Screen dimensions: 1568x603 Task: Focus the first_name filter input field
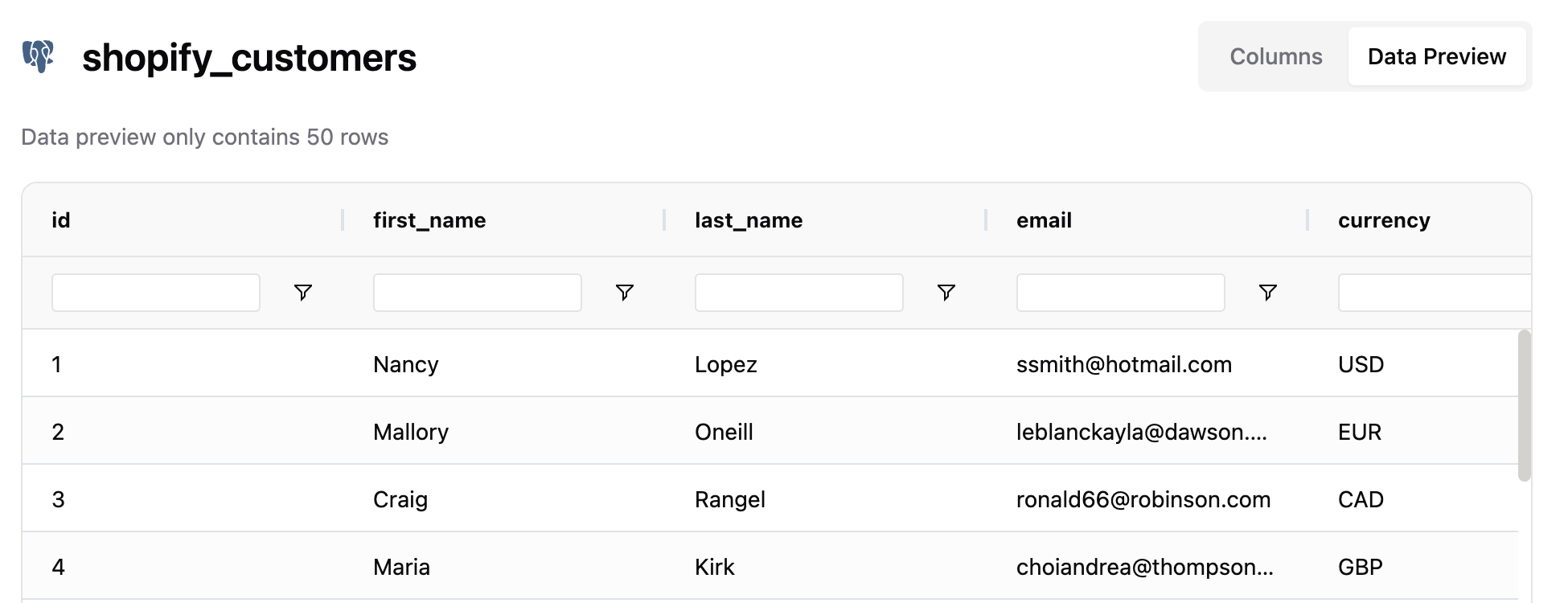478,293
